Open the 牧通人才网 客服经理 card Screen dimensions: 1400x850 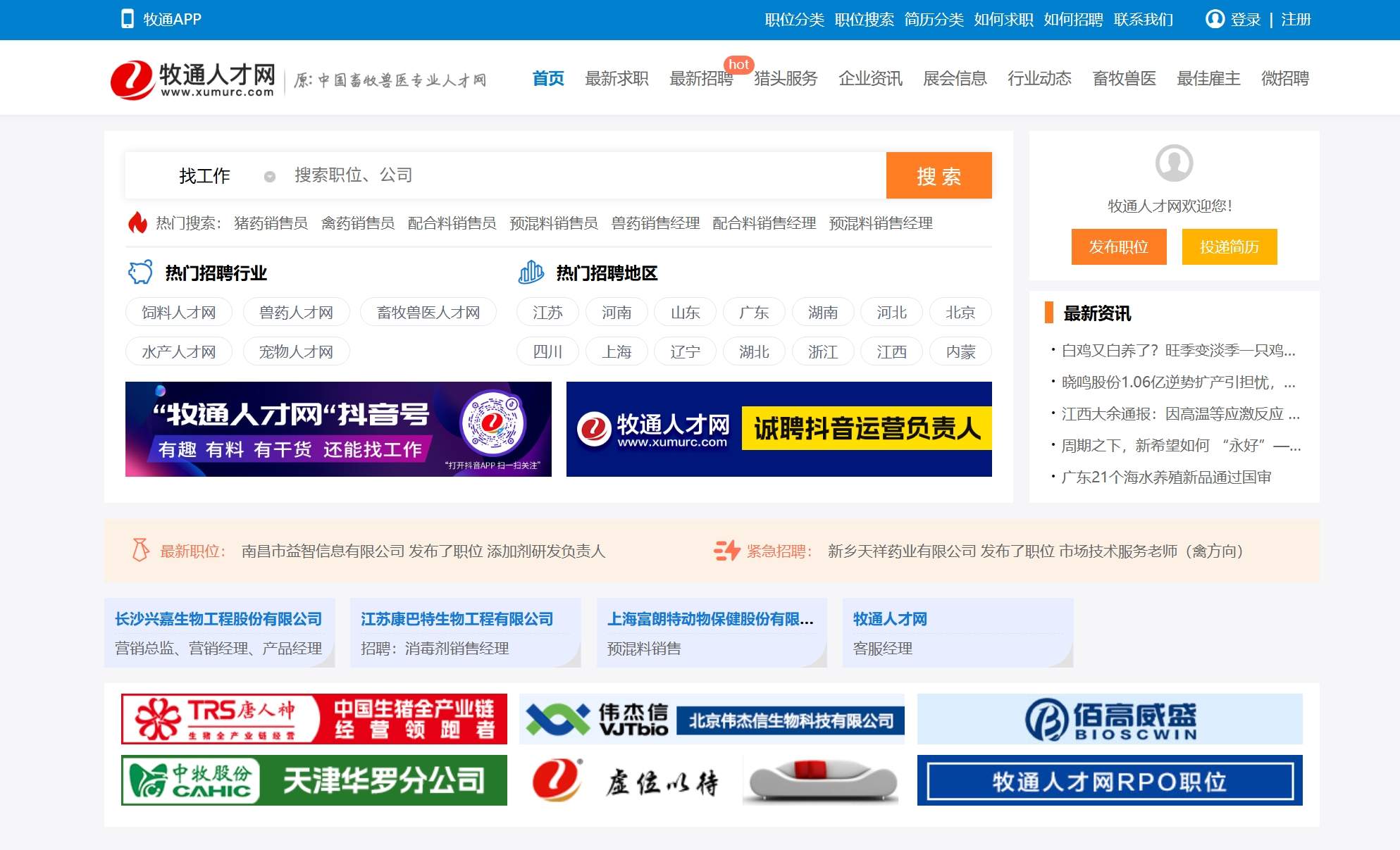958,632
